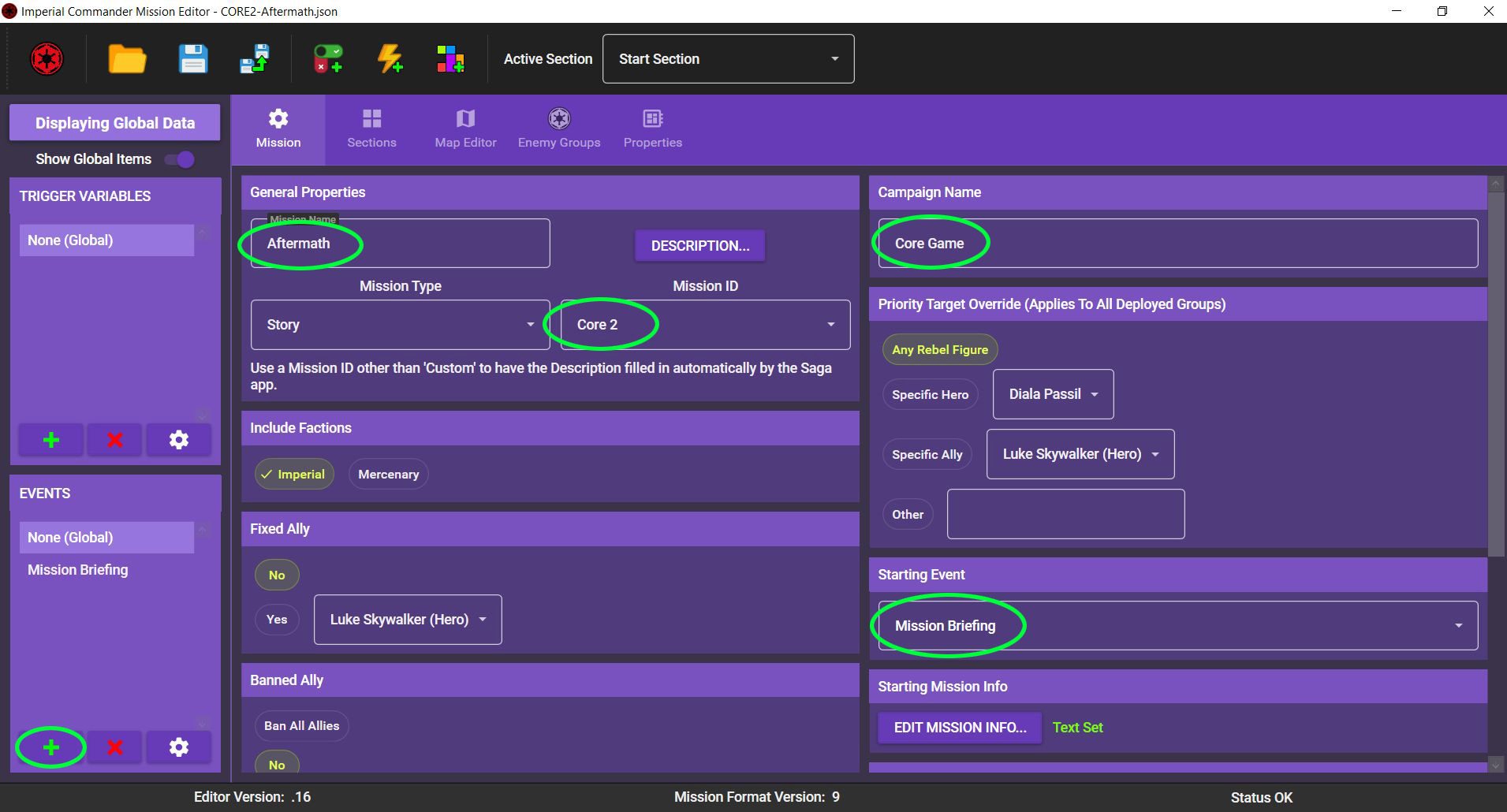This screenshot has width=1507, height=812.
Task: Select Other priority target option
Action: 908,515
